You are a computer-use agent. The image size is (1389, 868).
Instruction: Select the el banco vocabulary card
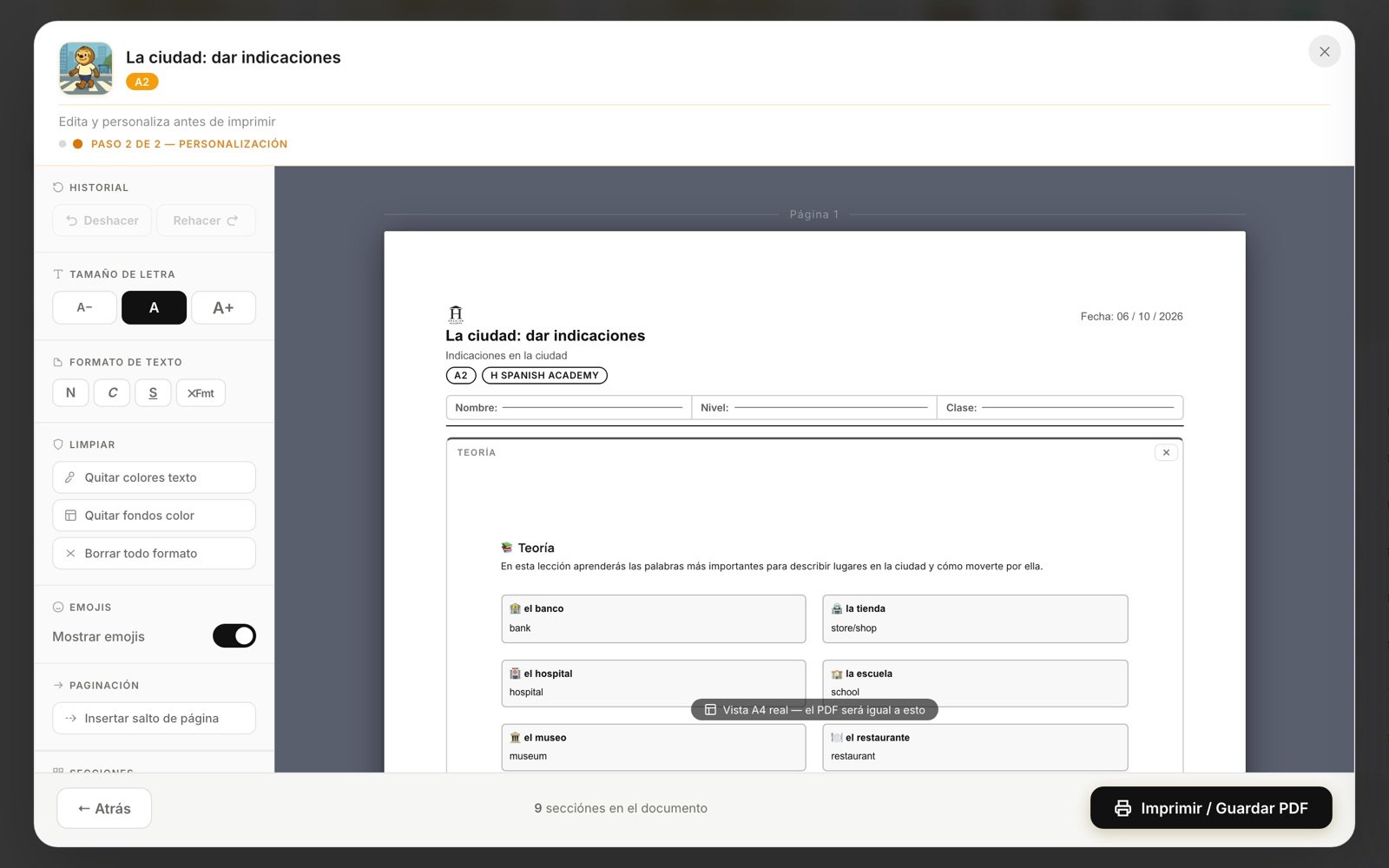click(654, 619)
